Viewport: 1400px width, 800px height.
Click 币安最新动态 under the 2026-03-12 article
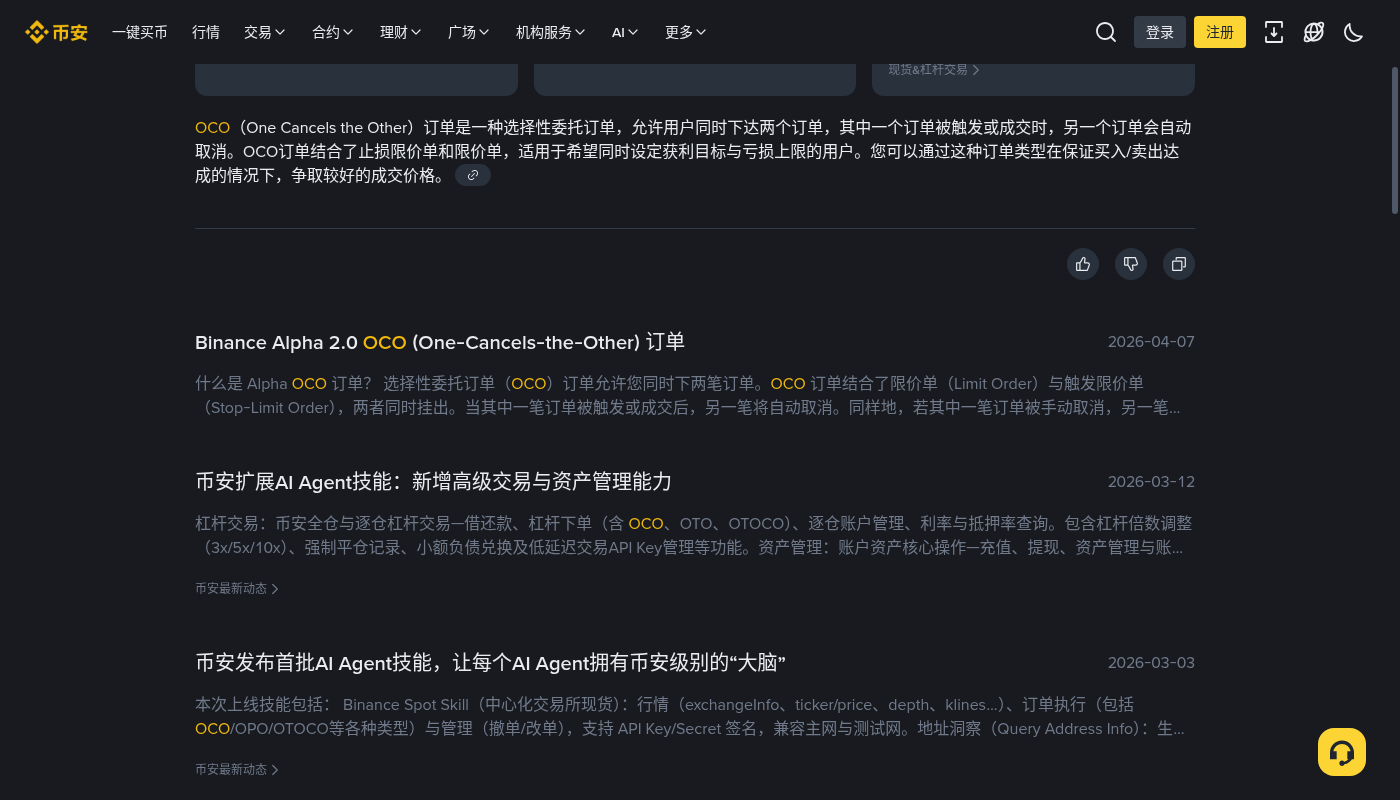point(237,589)
